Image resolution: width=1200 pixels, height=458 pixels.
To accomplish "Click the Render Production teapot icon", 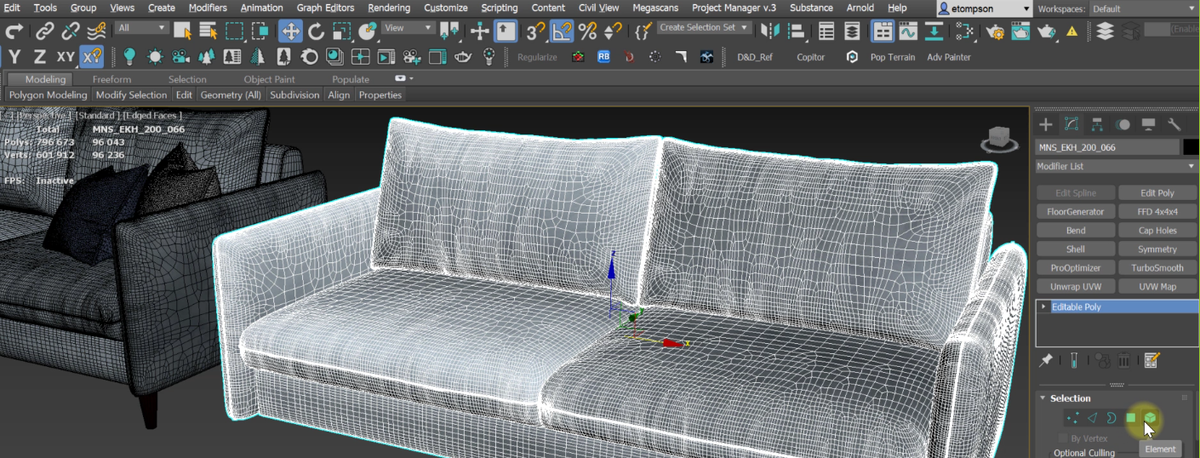I will coord(1048,31).
